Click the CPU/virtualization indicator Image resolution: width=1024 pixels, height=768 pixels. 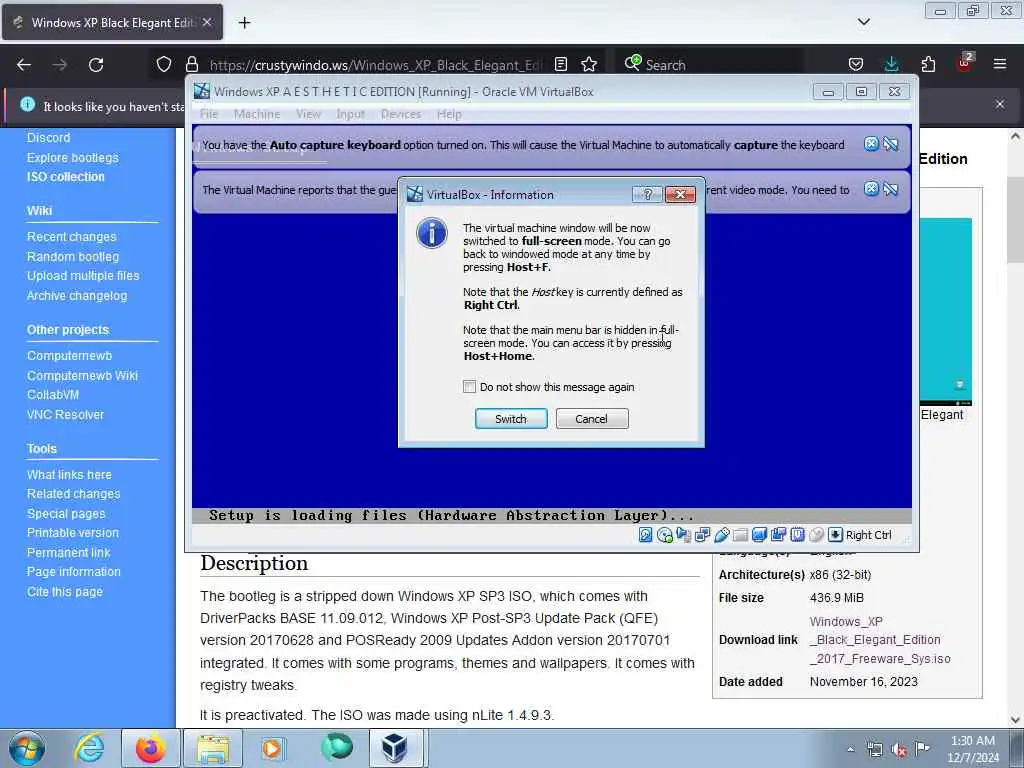pos(797,535)
